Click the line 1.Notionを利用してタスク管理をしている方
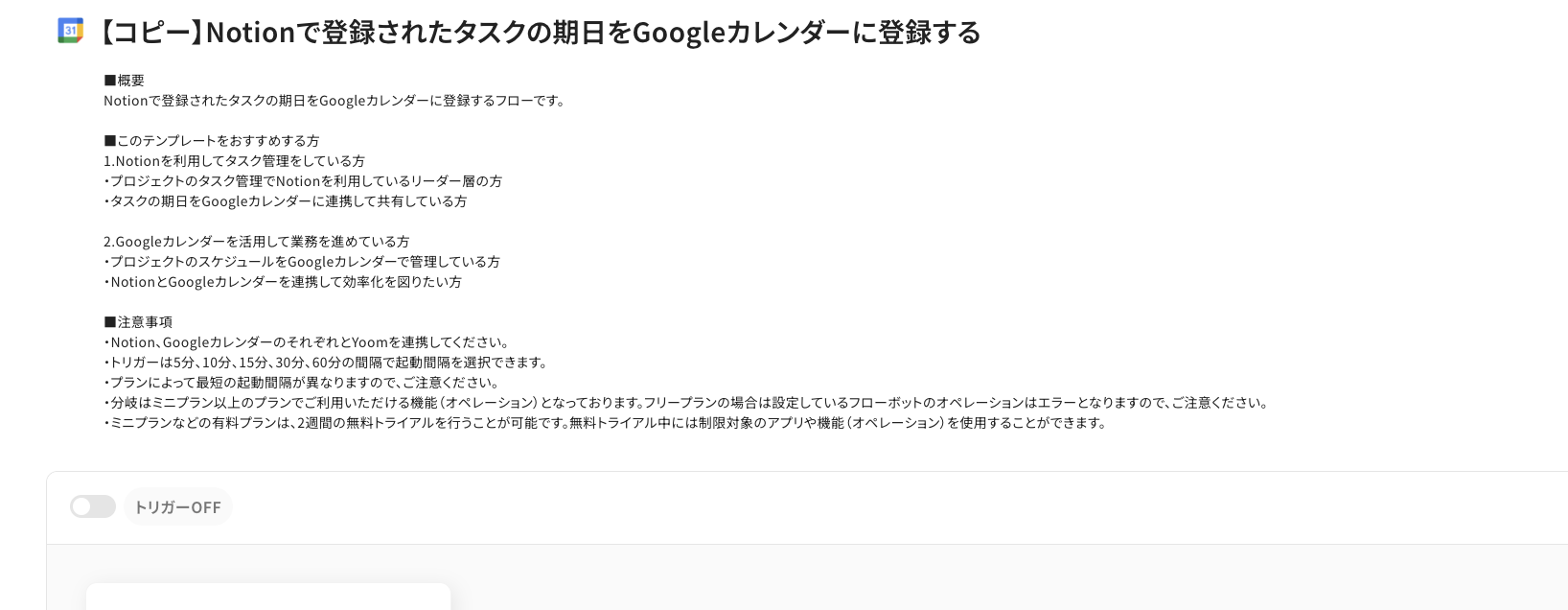Image resolution: width=1568 pixels, height=610 pixels. [x=234, y=161]
